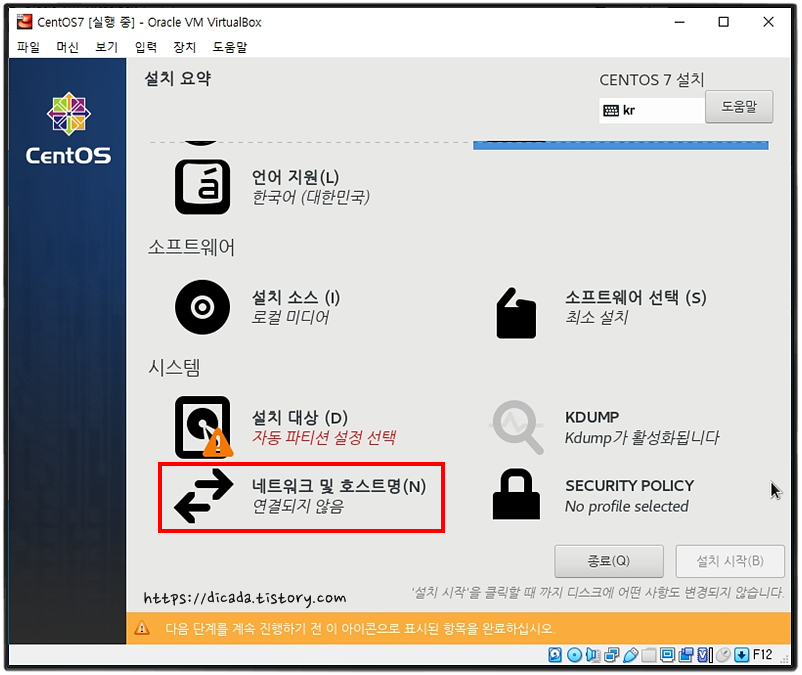Click the 시스템 section heading
This screenshot has width=802, height=675.
point(174,367)
